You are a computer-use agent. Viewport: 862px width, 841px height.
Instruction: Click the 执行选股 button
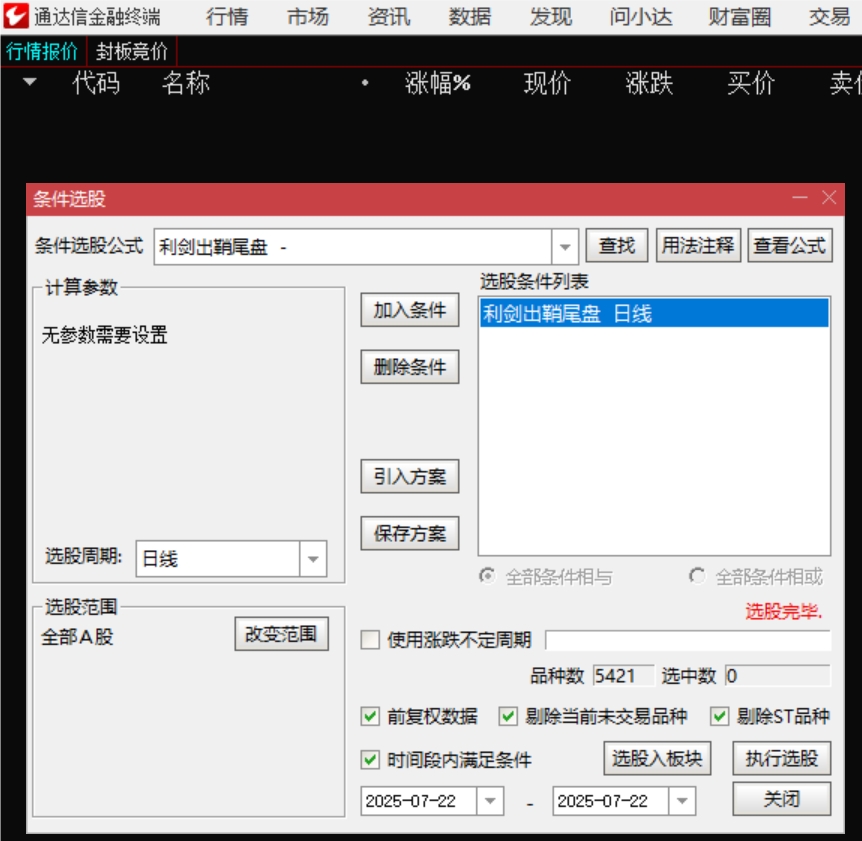(781, 759)
